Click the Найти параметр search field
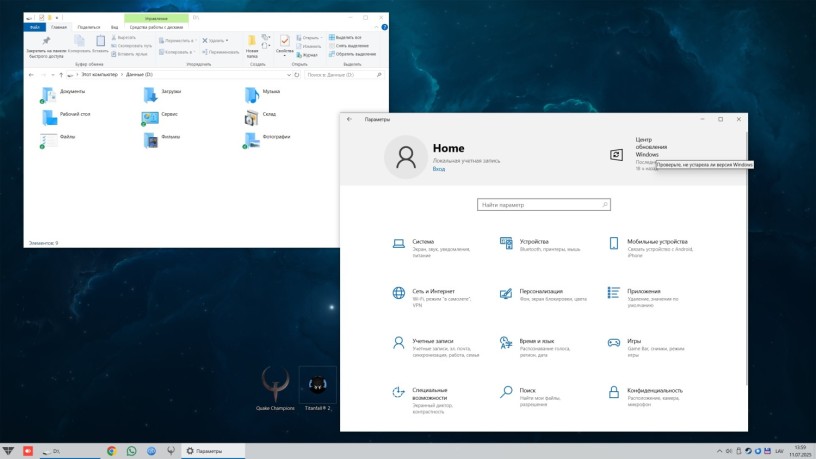This screenshot has height=459, width=816. 543,204
